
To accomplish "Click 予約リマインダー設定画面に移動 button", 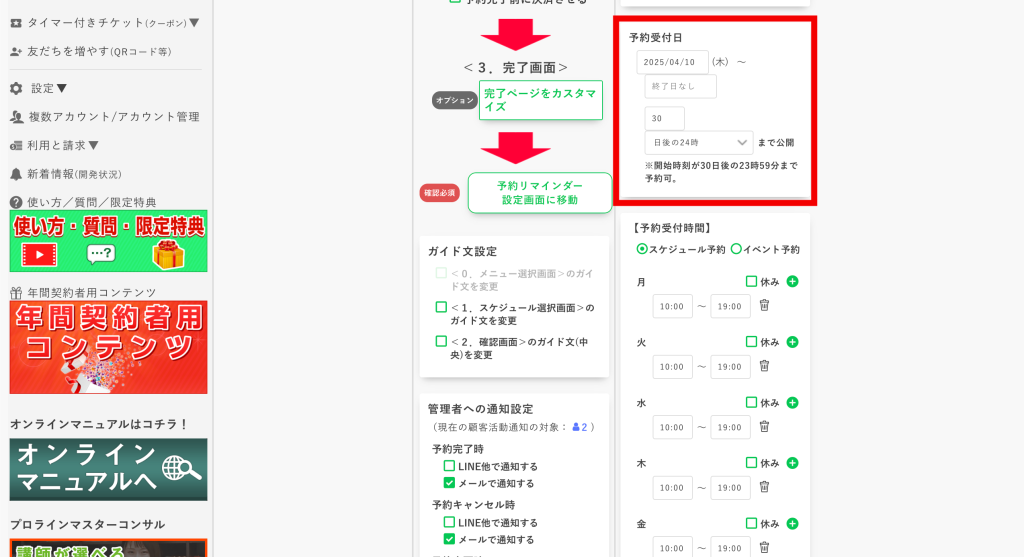I will (x=540, y=193).
